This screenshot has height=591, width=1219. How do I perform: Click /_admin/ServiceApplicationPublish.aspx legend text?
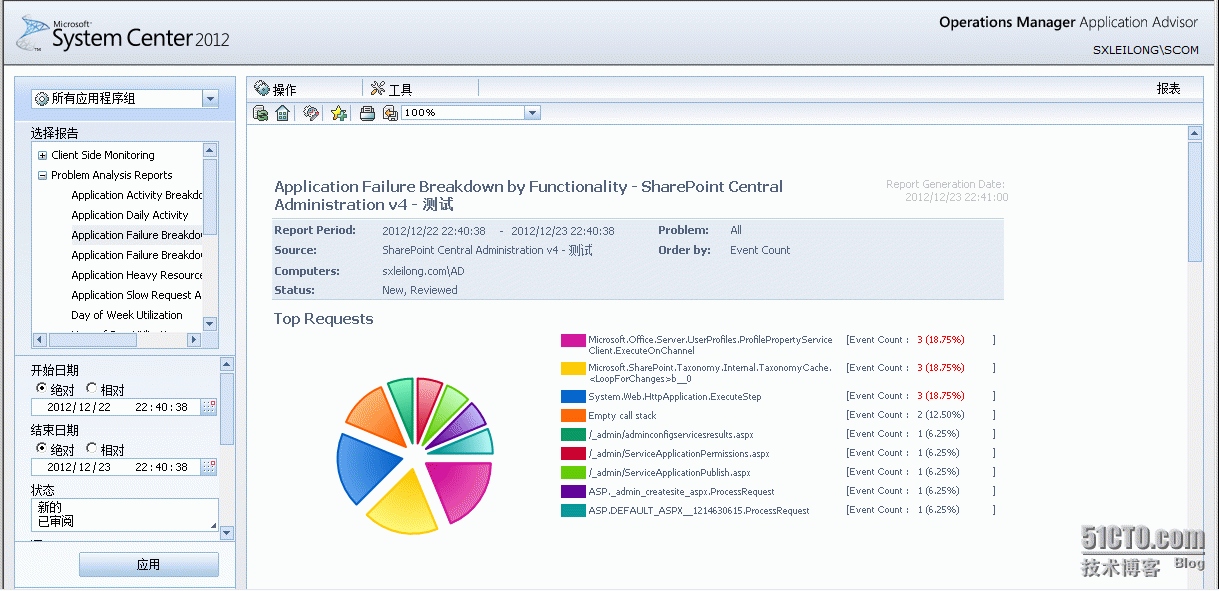[x=669, y=472]
